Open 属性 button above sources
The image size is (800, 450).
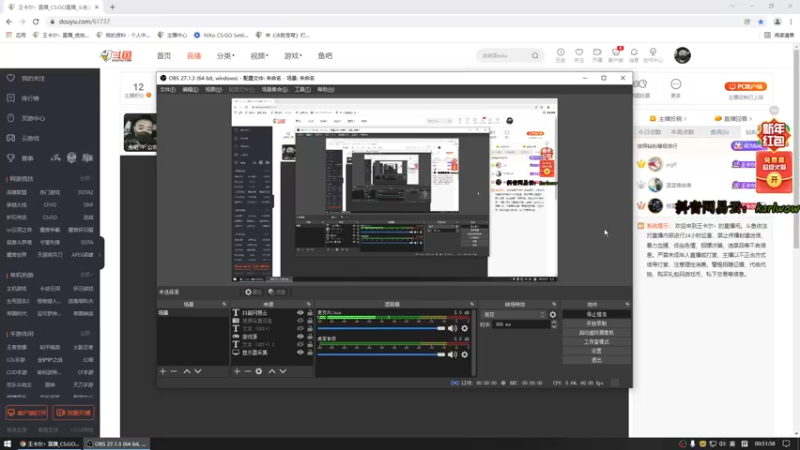[x=253, y=292]
